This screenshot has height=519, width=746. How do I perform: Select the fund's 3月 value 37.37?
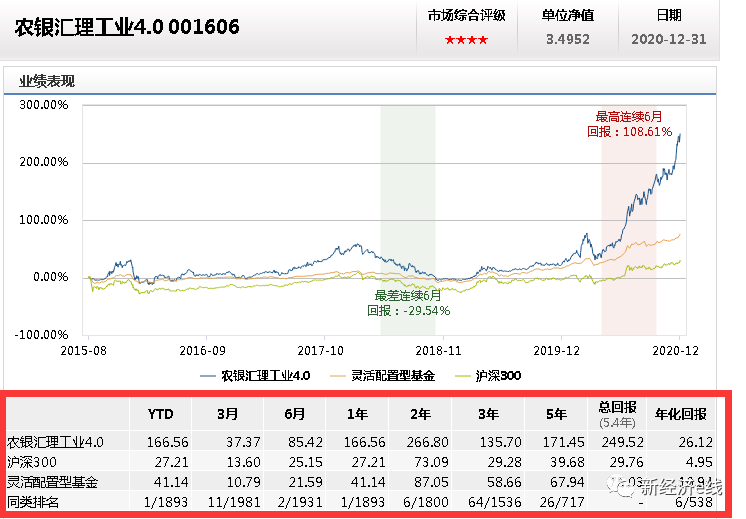(x=243, y=442)
